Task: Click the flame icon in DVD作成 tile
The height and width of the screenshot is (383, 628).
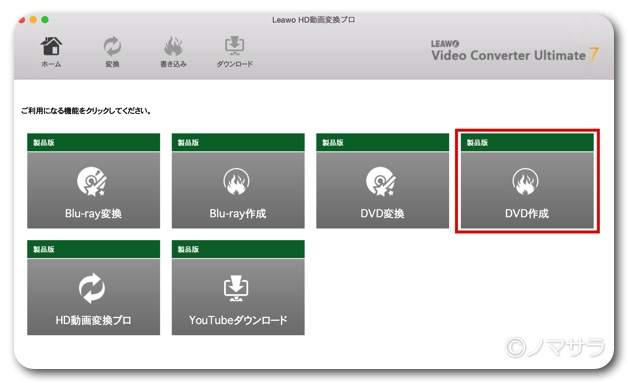Action: click(525, 181)
